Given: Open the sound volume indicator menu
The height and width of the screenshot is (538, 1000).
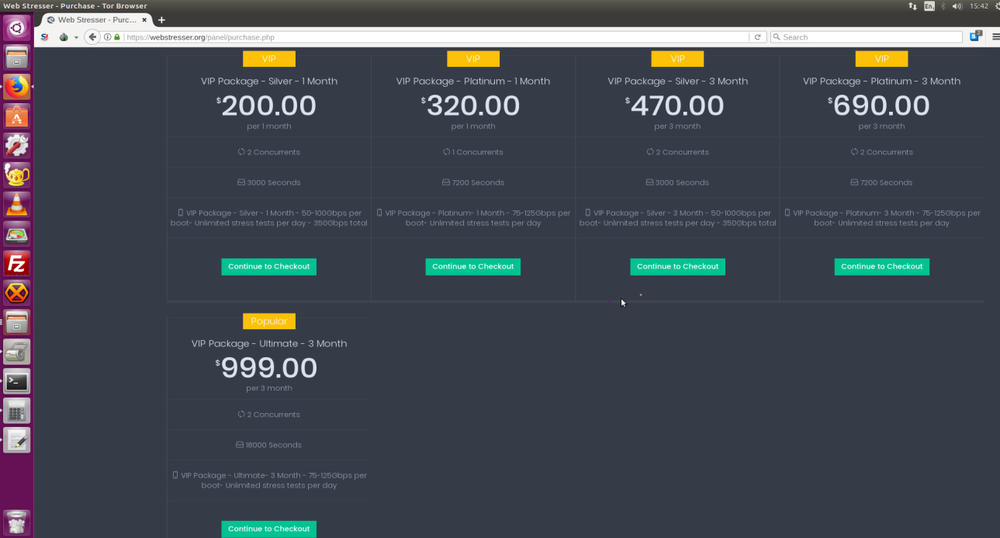Looking at the screenshot, I should (957, 6).
